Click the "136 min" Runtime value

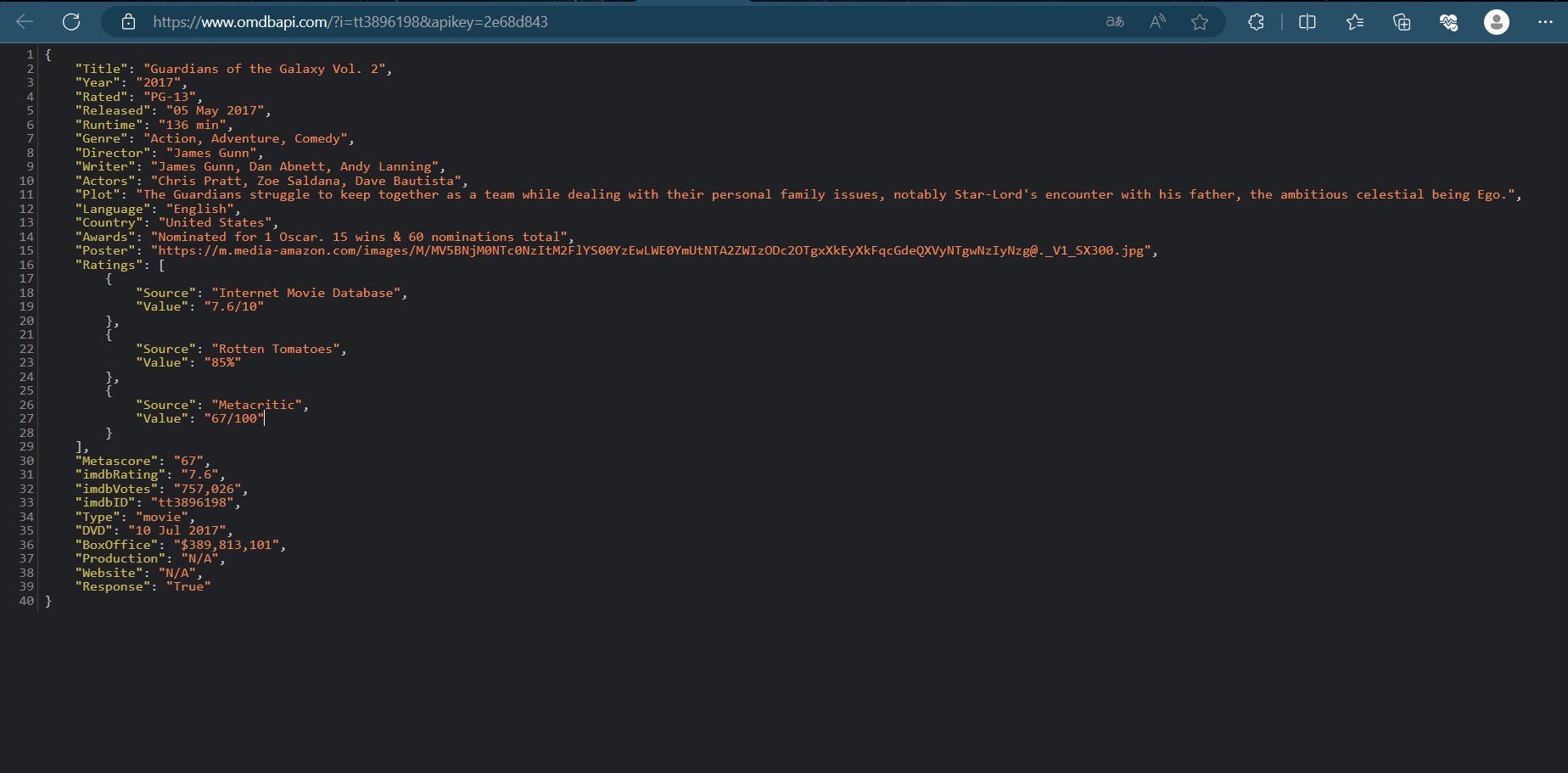coord(193,125)
